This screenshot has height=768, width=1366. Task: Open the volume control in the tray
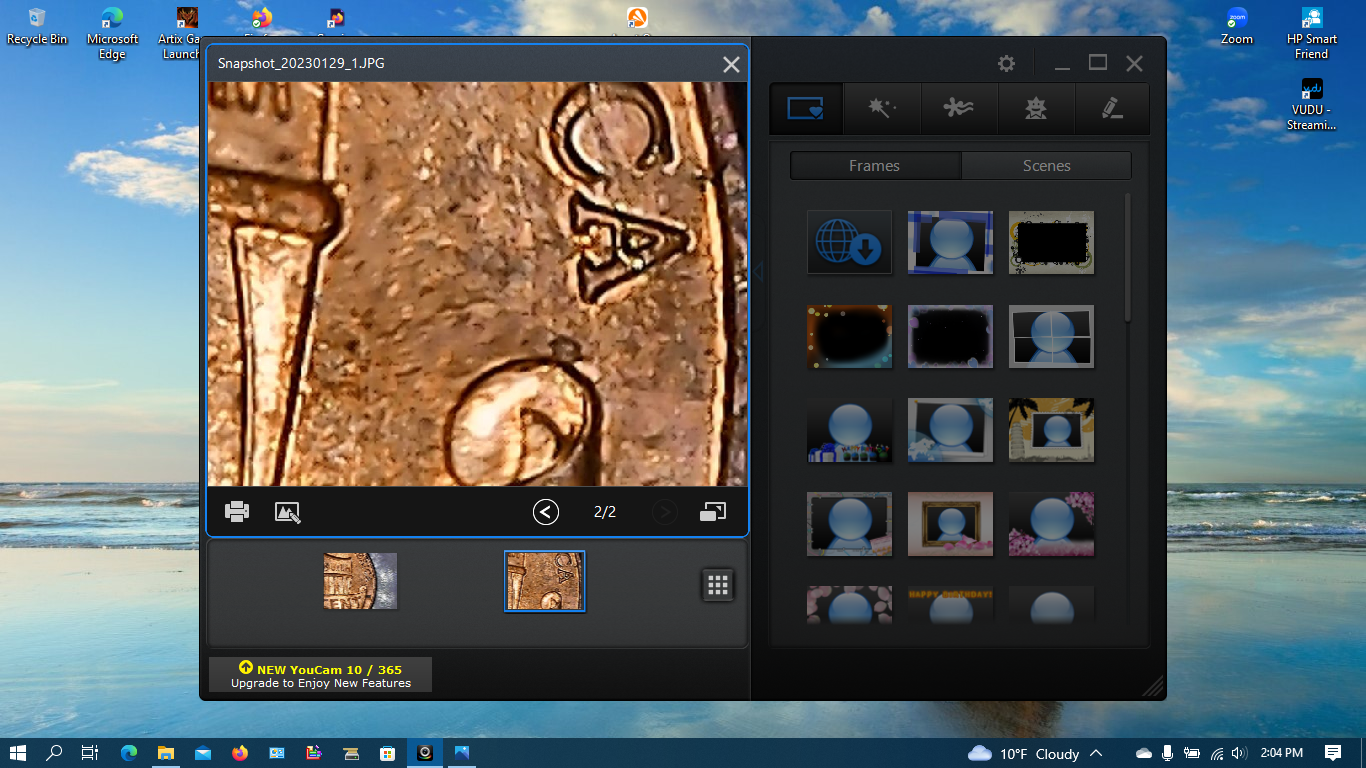(1240, 753)
